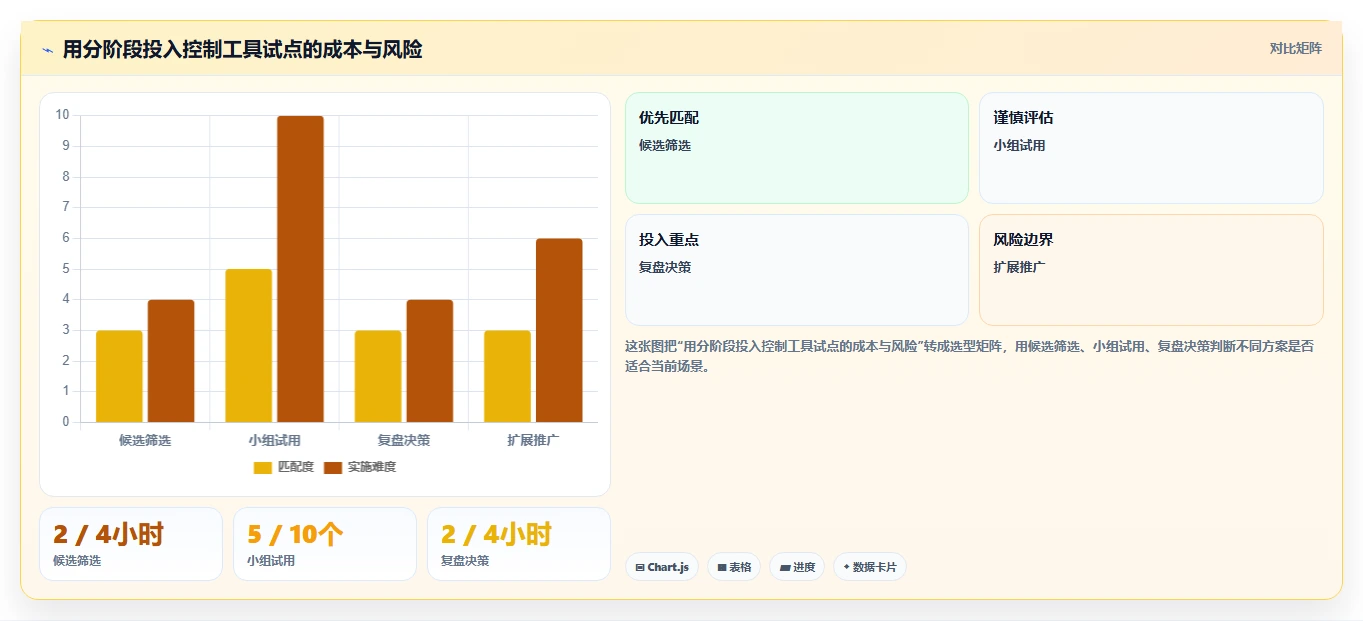The image size is (1363, 621).
Task: Click the 2 / 4小时 复盘决策 stat card
Action: 519,544
